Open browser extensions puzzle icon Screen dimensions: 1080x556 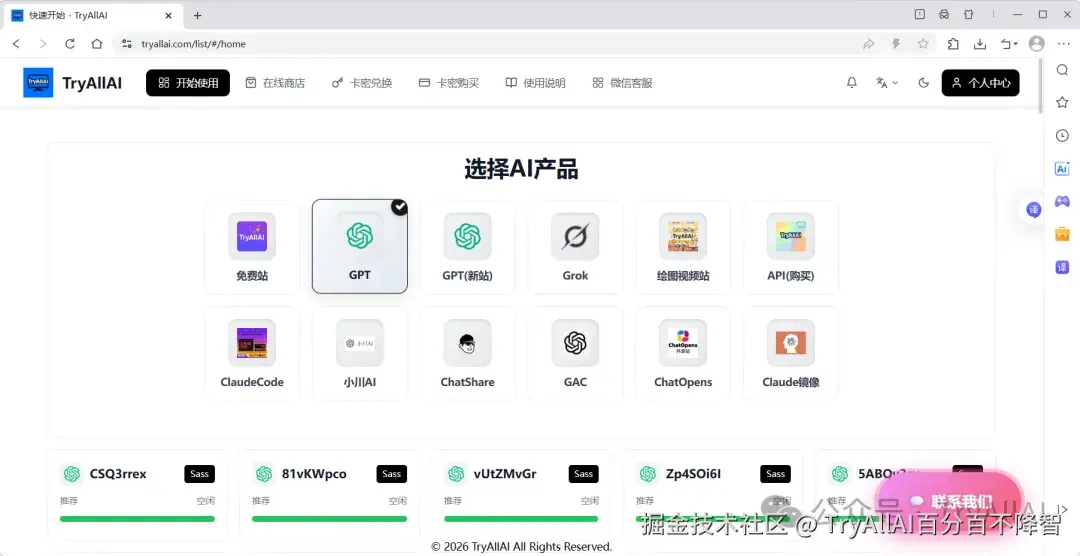click(953, 43)
